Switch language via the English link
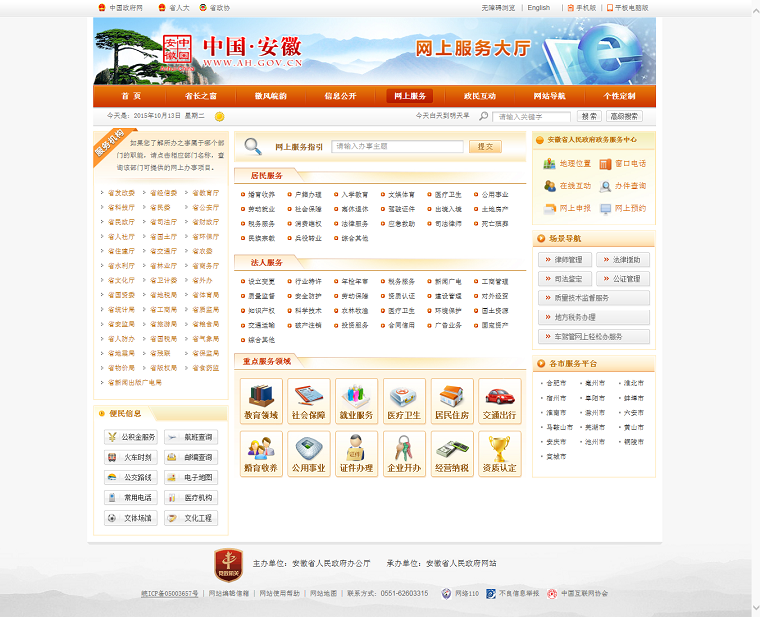 point(538,7)
